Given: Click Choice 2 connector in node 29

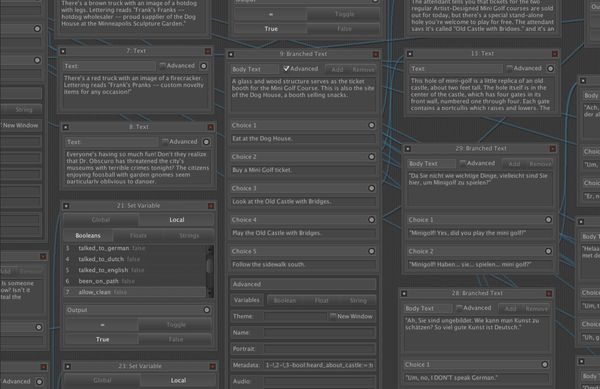Looking at the screenshot, I should point(548,251).
